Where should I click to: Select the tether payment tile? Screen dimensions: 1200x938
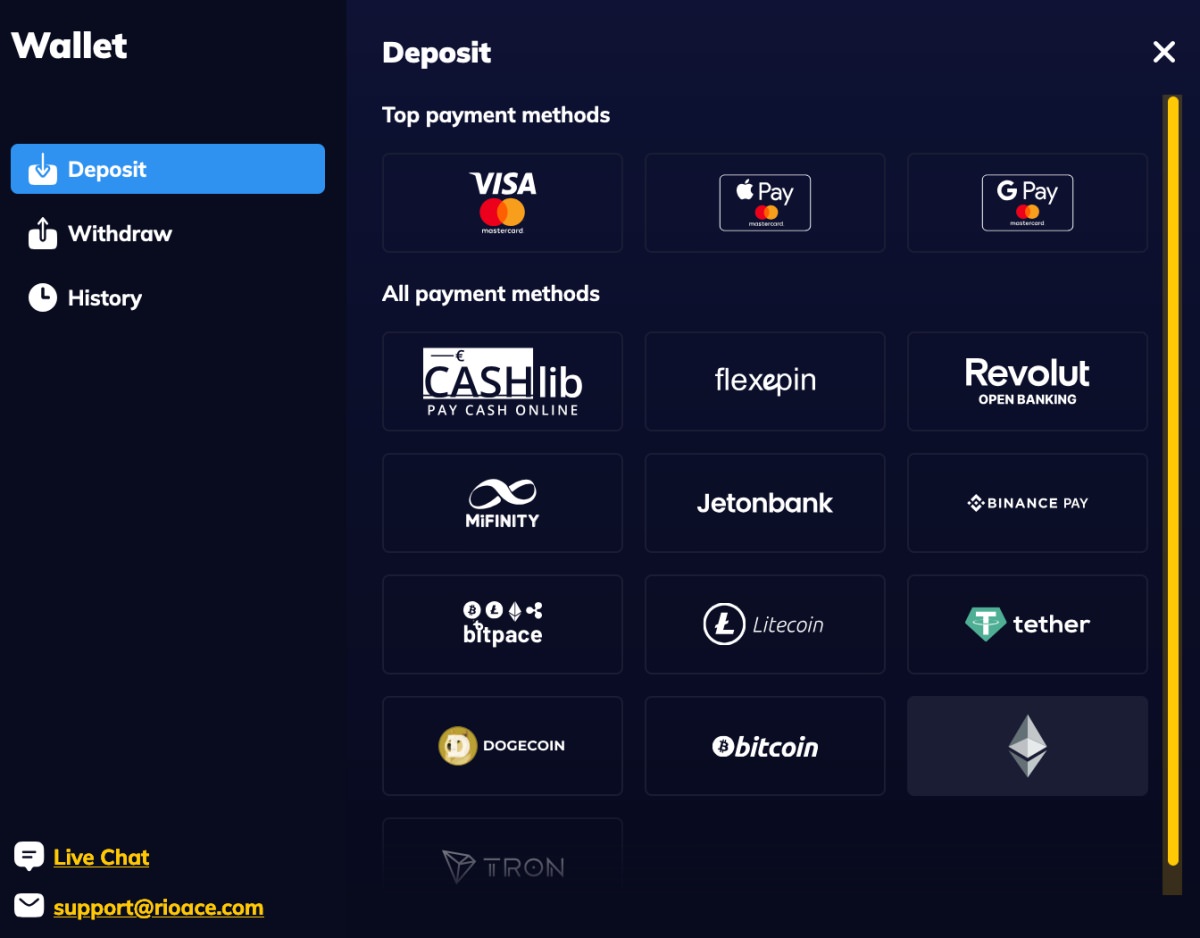[1027, 624]
